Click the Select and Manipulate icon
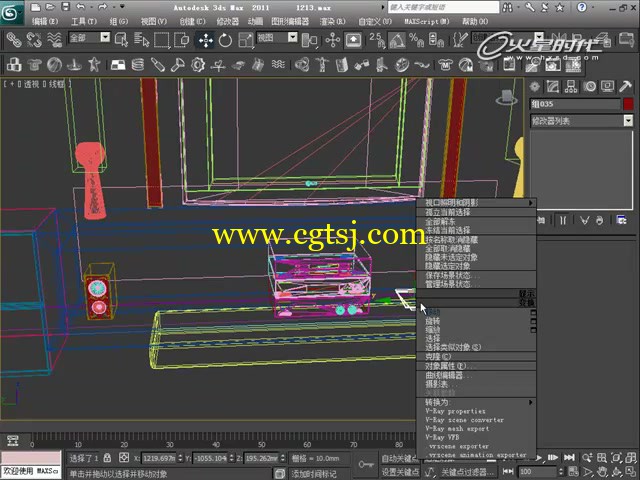The height and width of the screenshot is (480, 640). tap(333, 40)
